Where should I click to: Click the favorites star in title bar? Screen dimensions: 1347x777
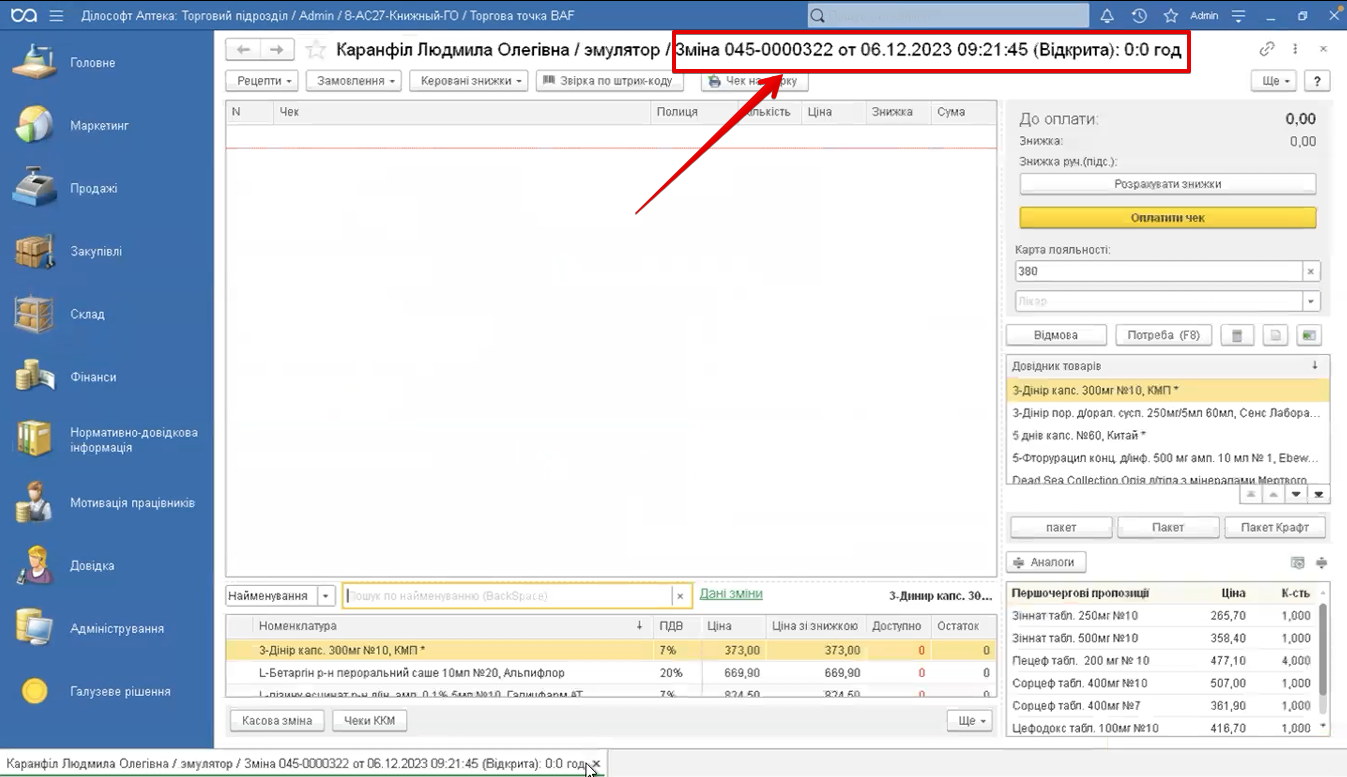(x=1170, y=16)
